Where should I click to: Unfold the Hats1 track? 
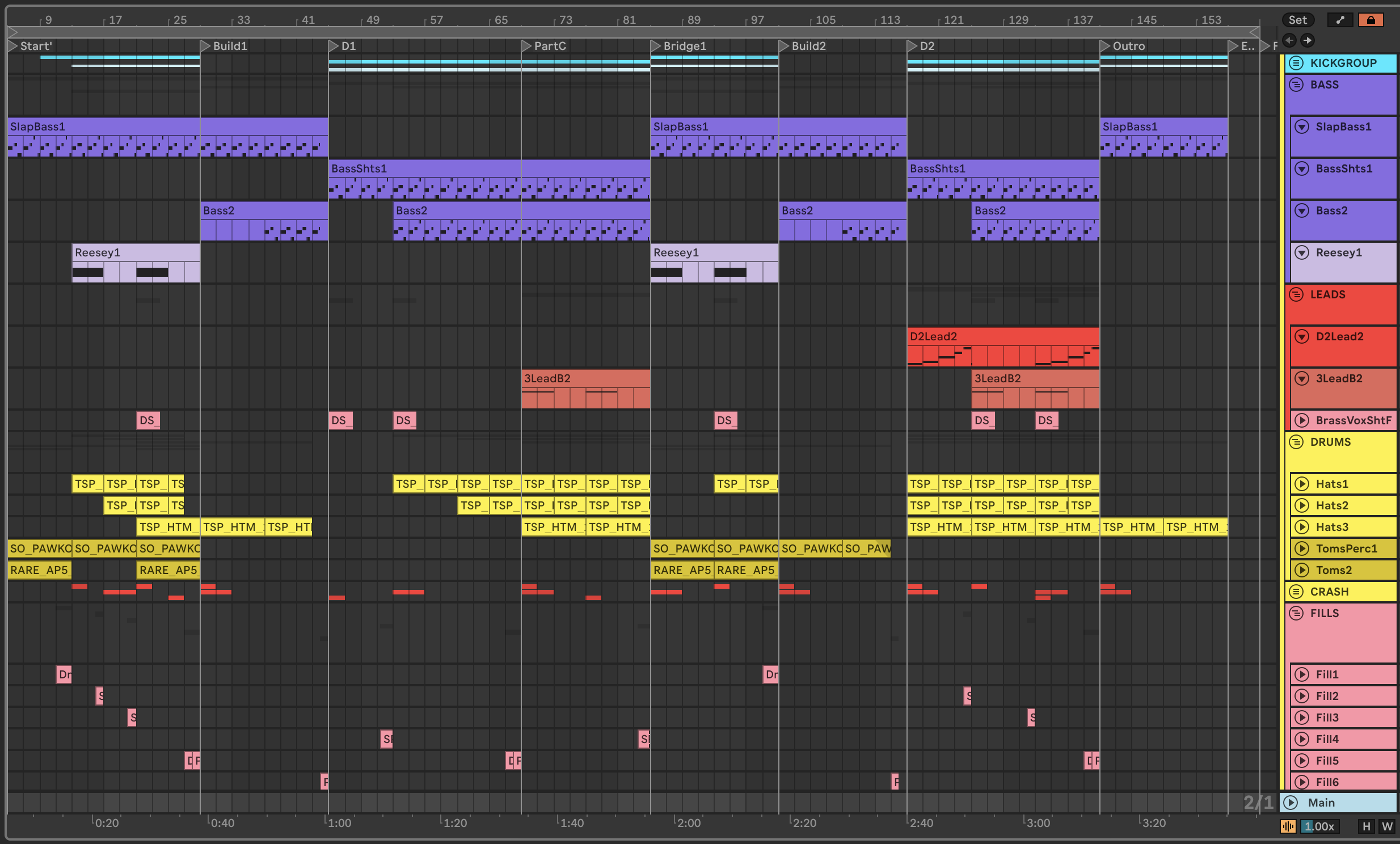pyautogui.click(x=1302, y=484)
